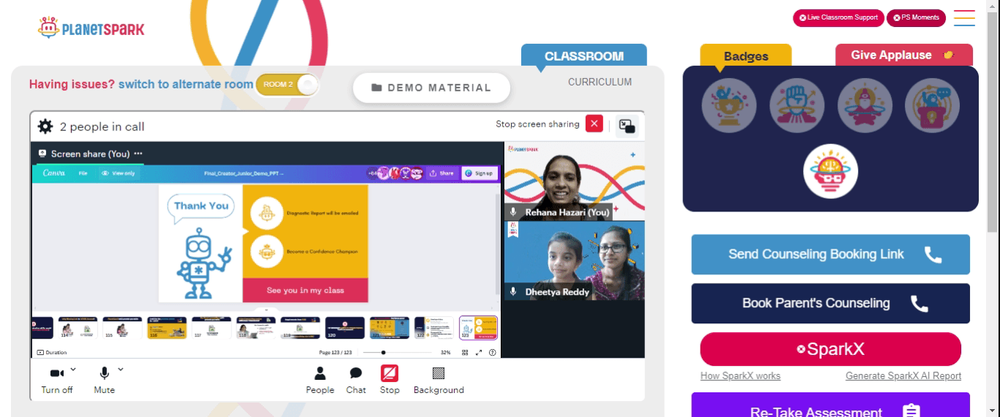This screenshot has width=1000, height=417.
Task: Open PS Moments
Action: click(x=916, y=18)
